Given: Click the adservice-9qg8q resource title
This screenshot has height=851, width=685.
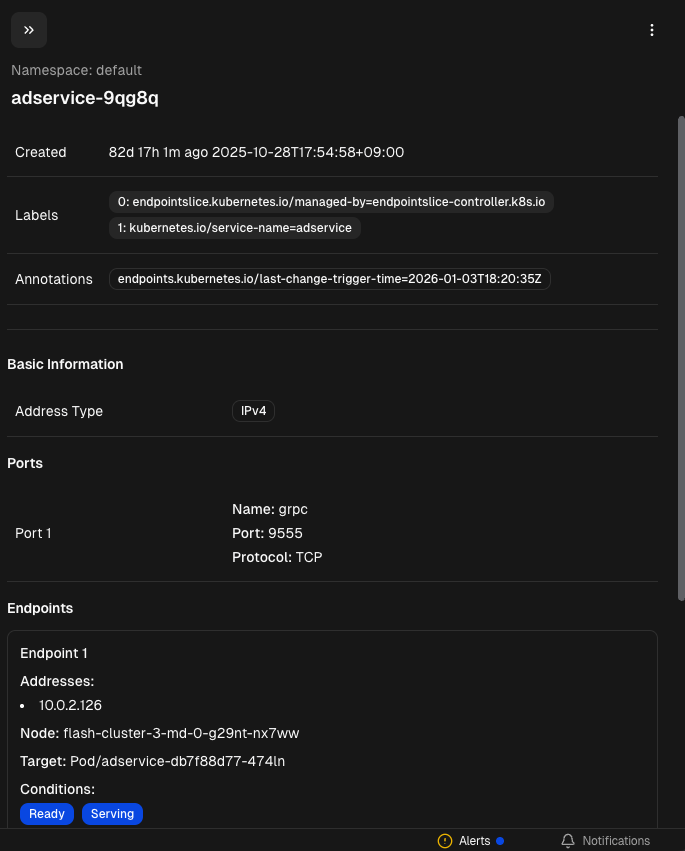Looking at the screenshot, I should (x=85, y=98).
